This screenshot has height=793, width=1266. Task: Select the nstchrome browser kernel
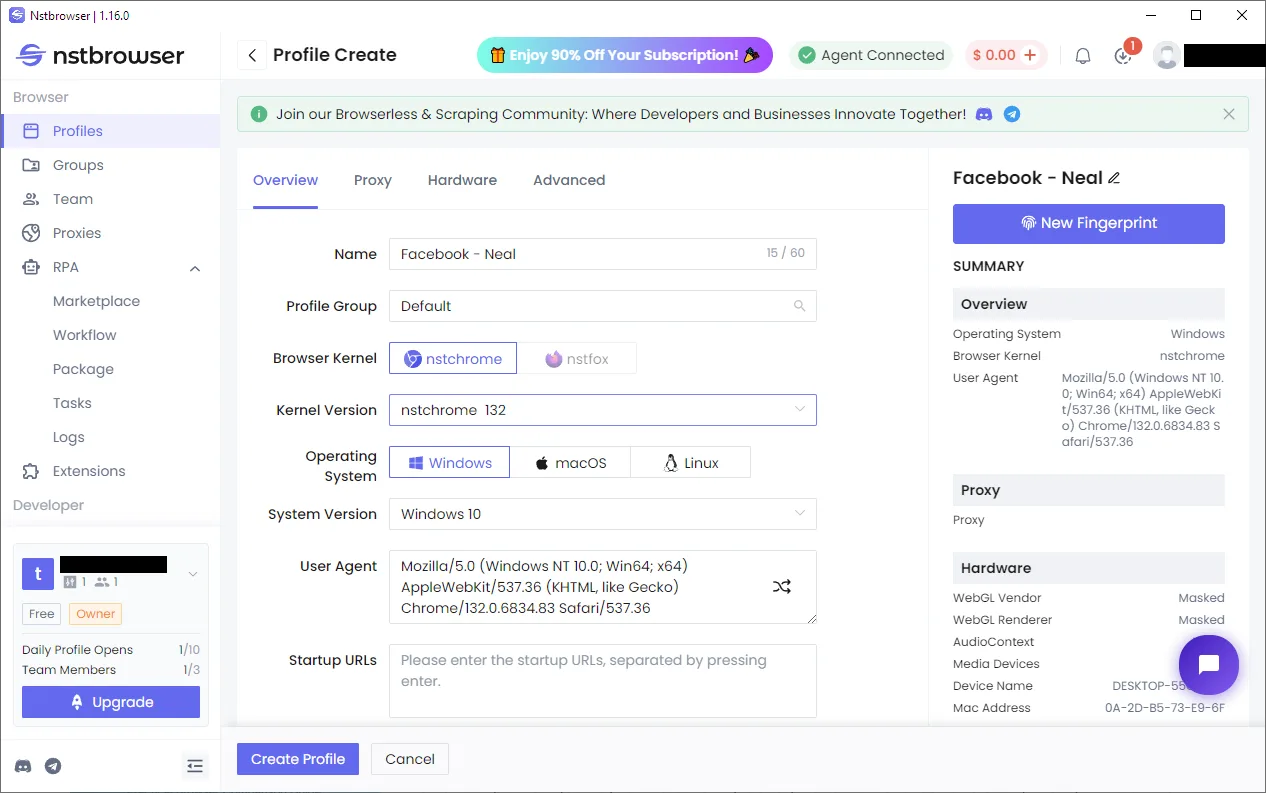click(x=453, y=358)
